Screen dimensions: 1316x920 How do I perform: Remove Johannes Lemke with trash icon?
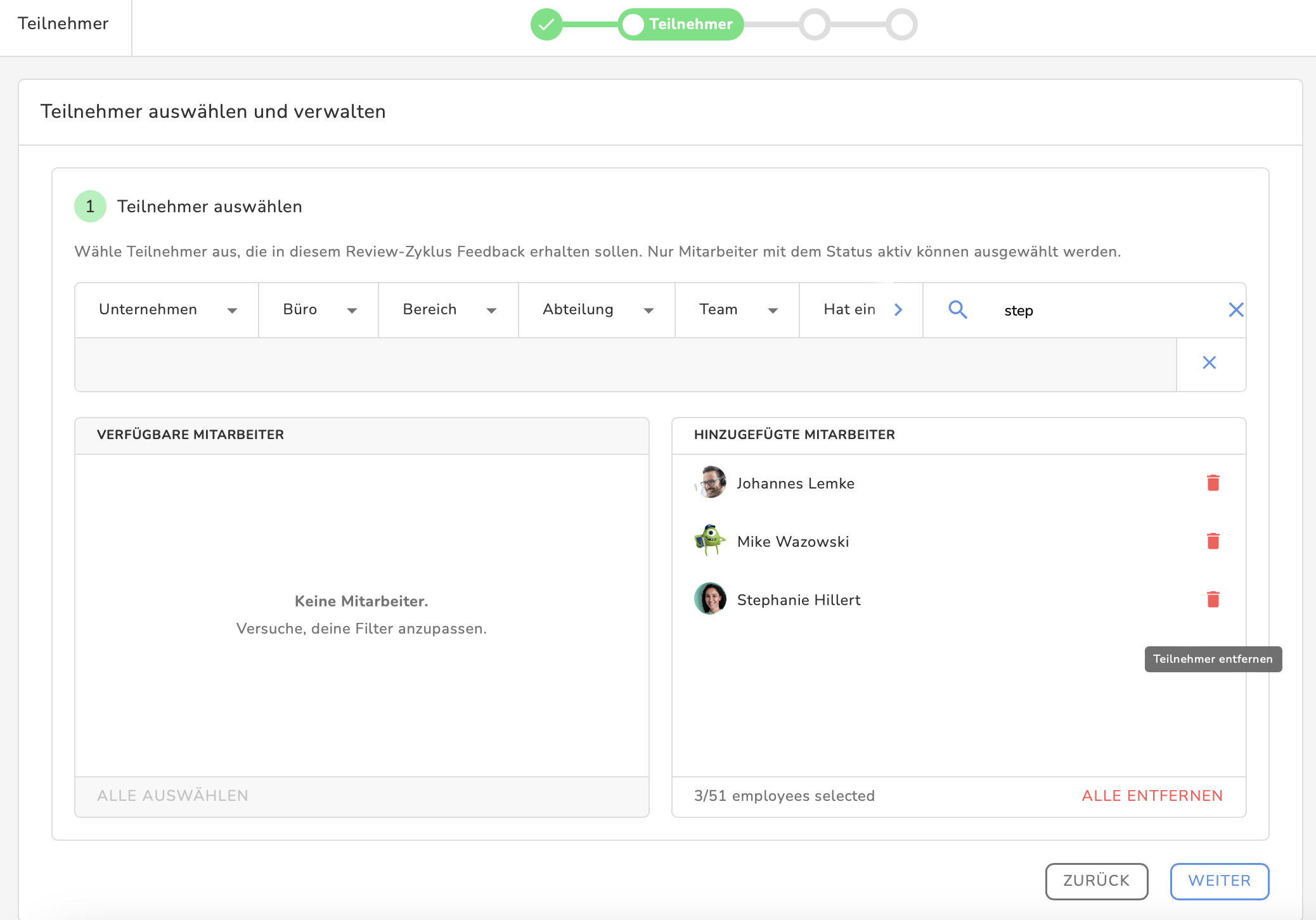1213,483
